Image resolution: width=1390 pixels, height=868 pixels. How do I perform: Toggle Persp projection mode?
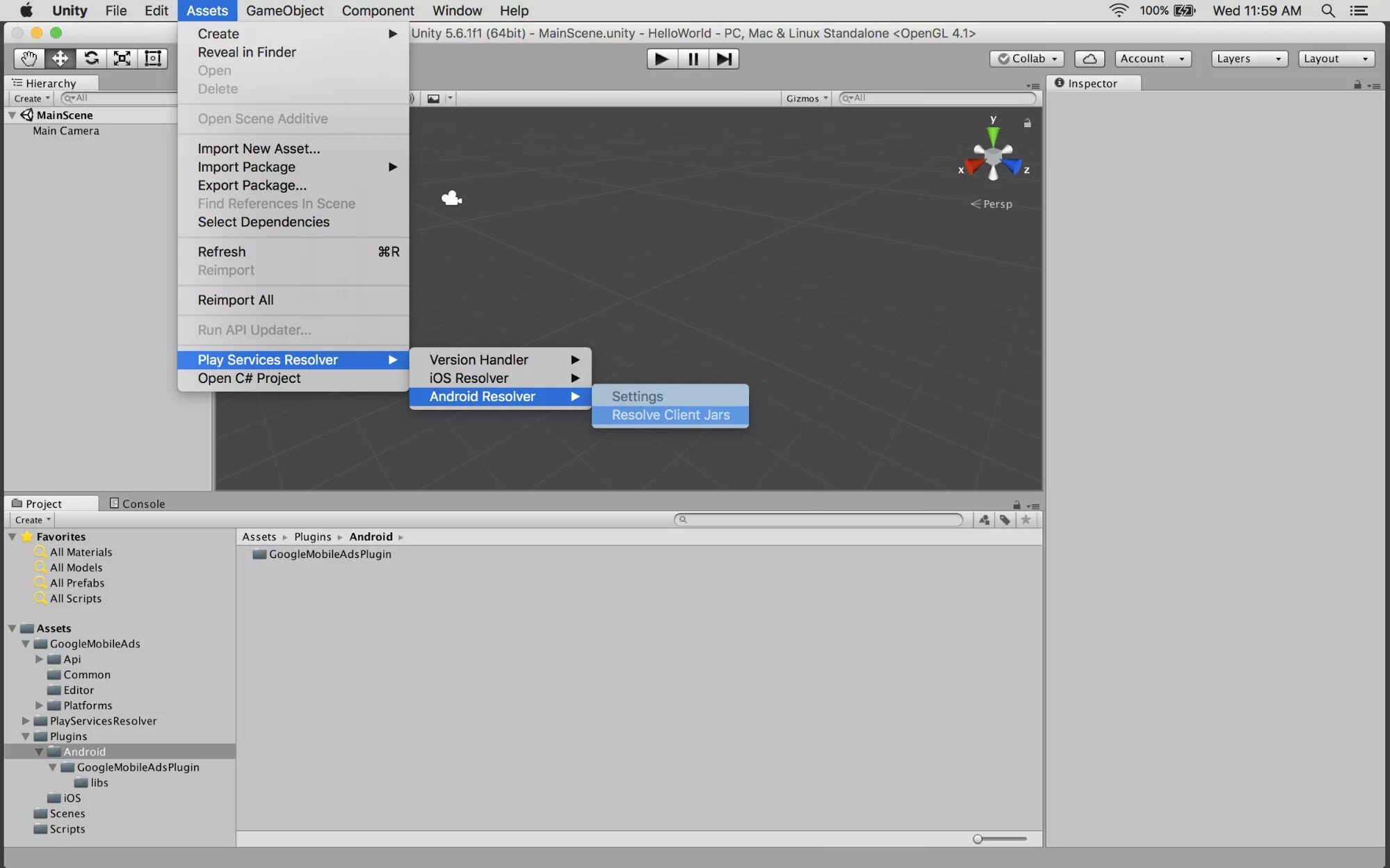click(x=992, y=204)
